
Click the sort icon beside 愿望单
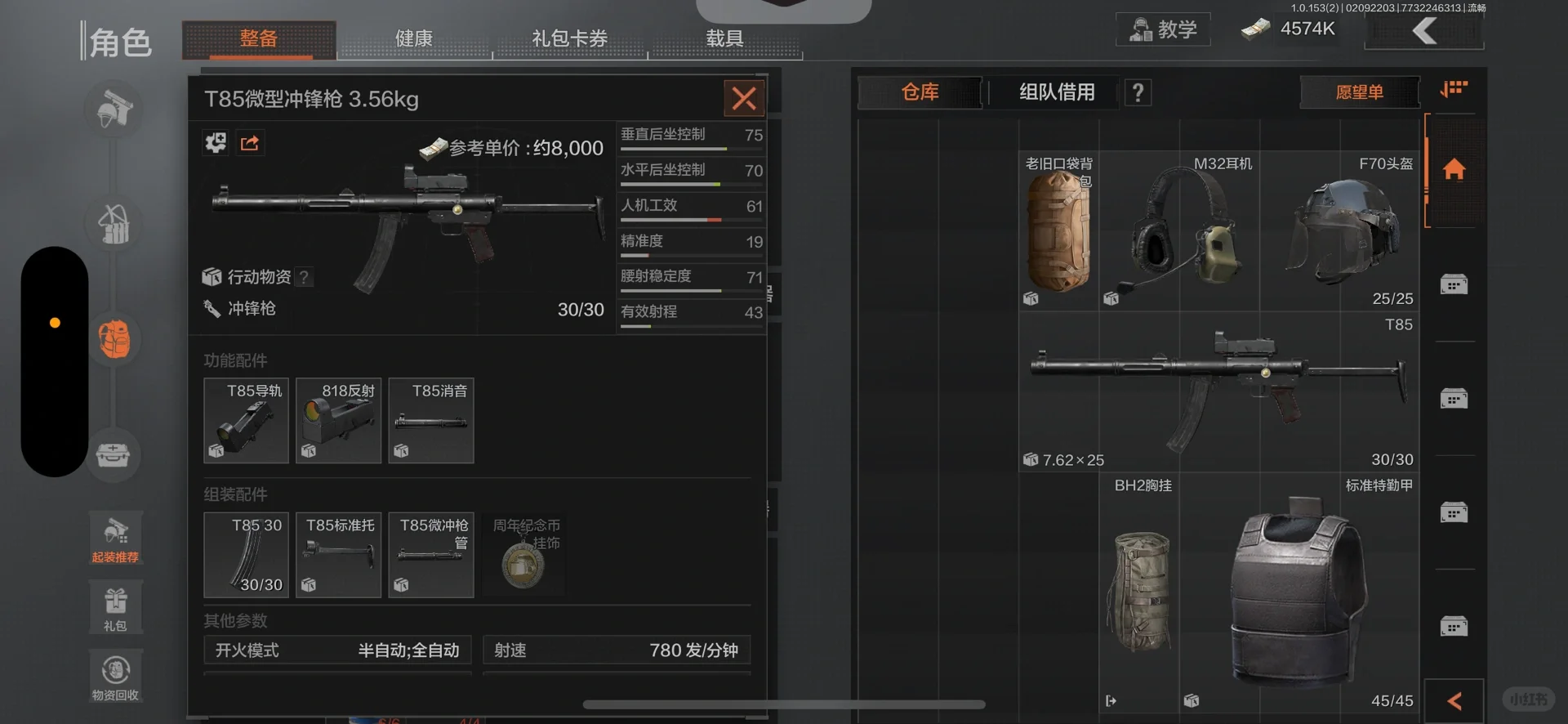coord(1454,89)
